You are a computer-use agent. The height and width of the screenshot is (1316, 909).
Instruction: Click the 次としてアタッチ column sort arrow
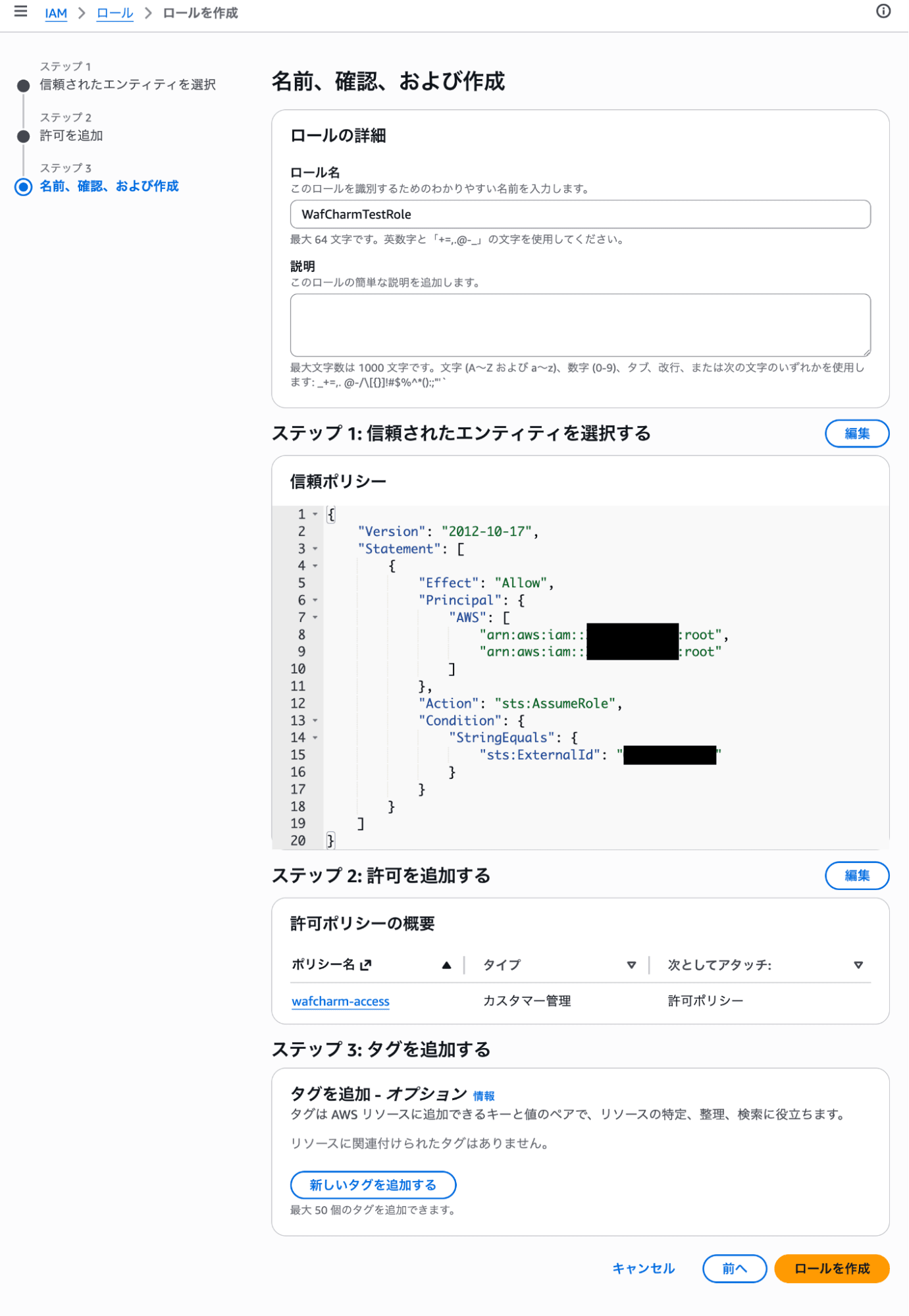click(858, 965)
